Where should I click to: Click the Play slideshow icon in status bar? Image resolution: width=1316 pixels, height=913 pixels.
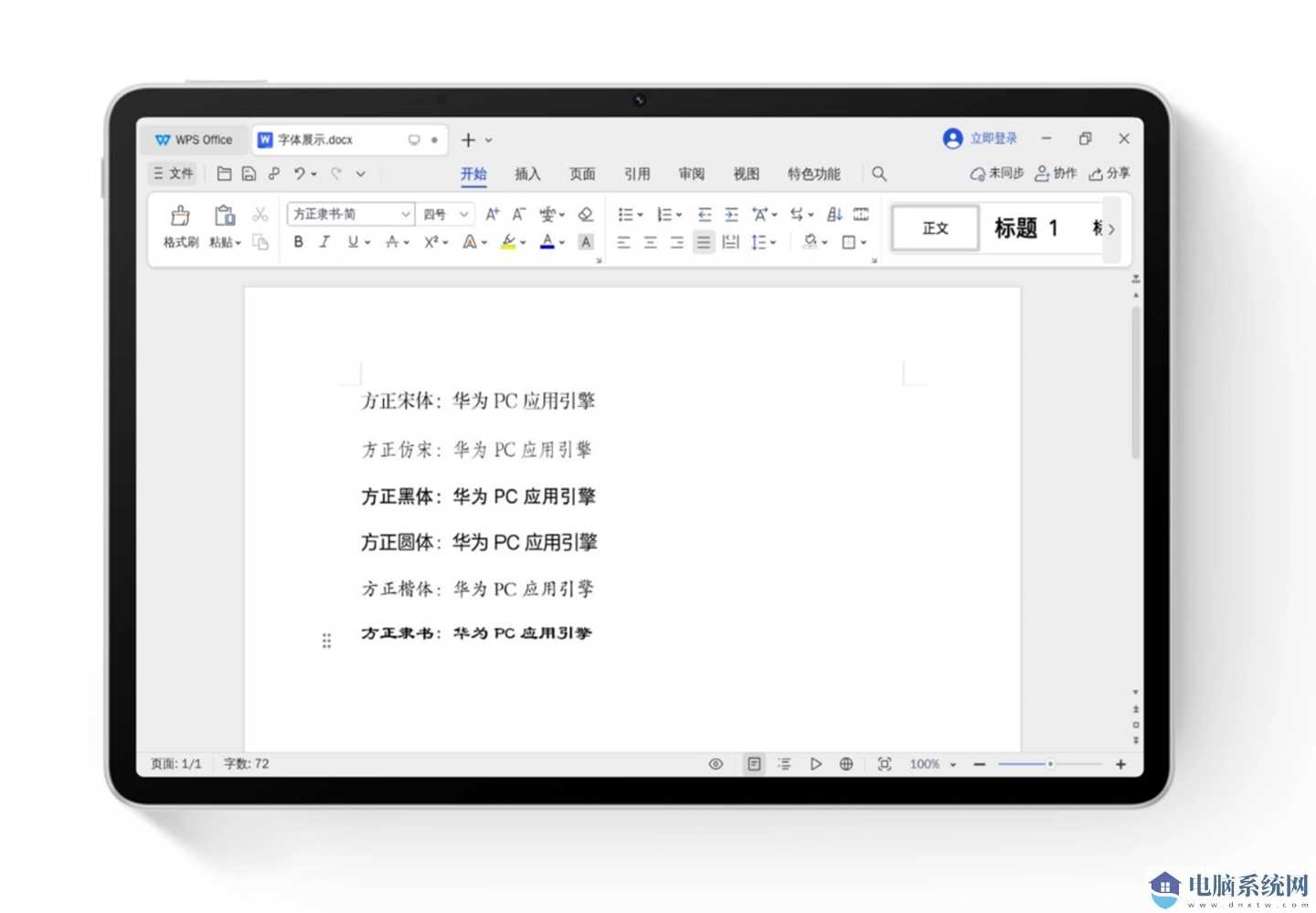(815, 764)
